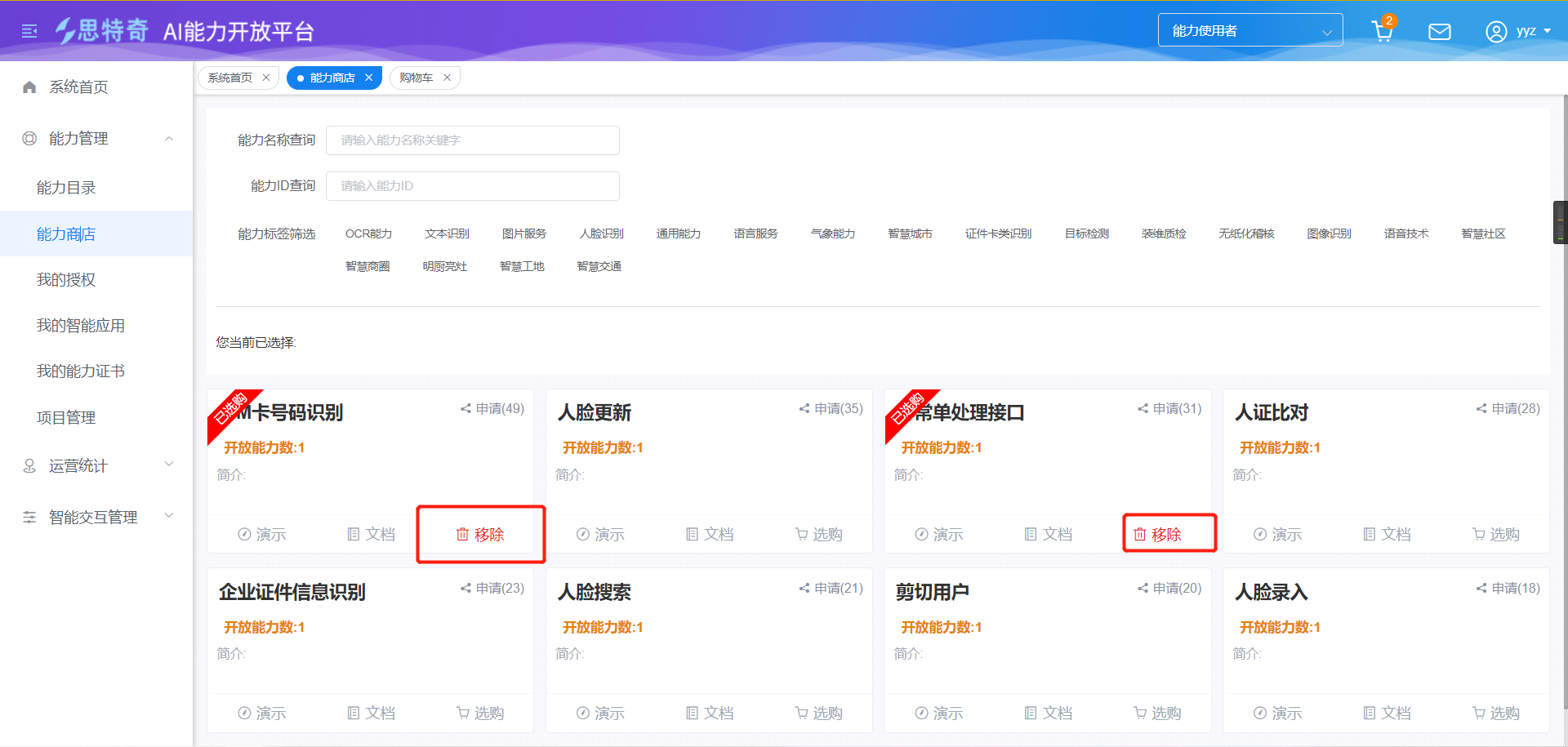Filter by 无纸化稽核 tag
Image resolution: width=1568 pixels, height=747 pixels.
[1246, 233]
